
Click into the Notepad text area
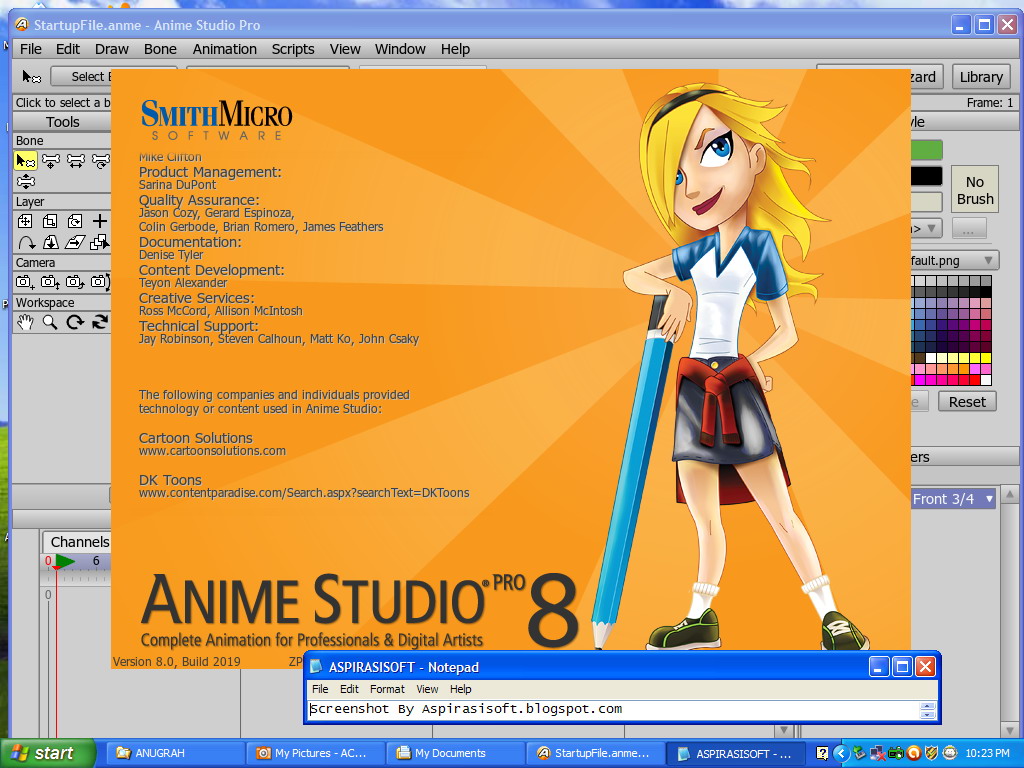click(x=613, y=710)
